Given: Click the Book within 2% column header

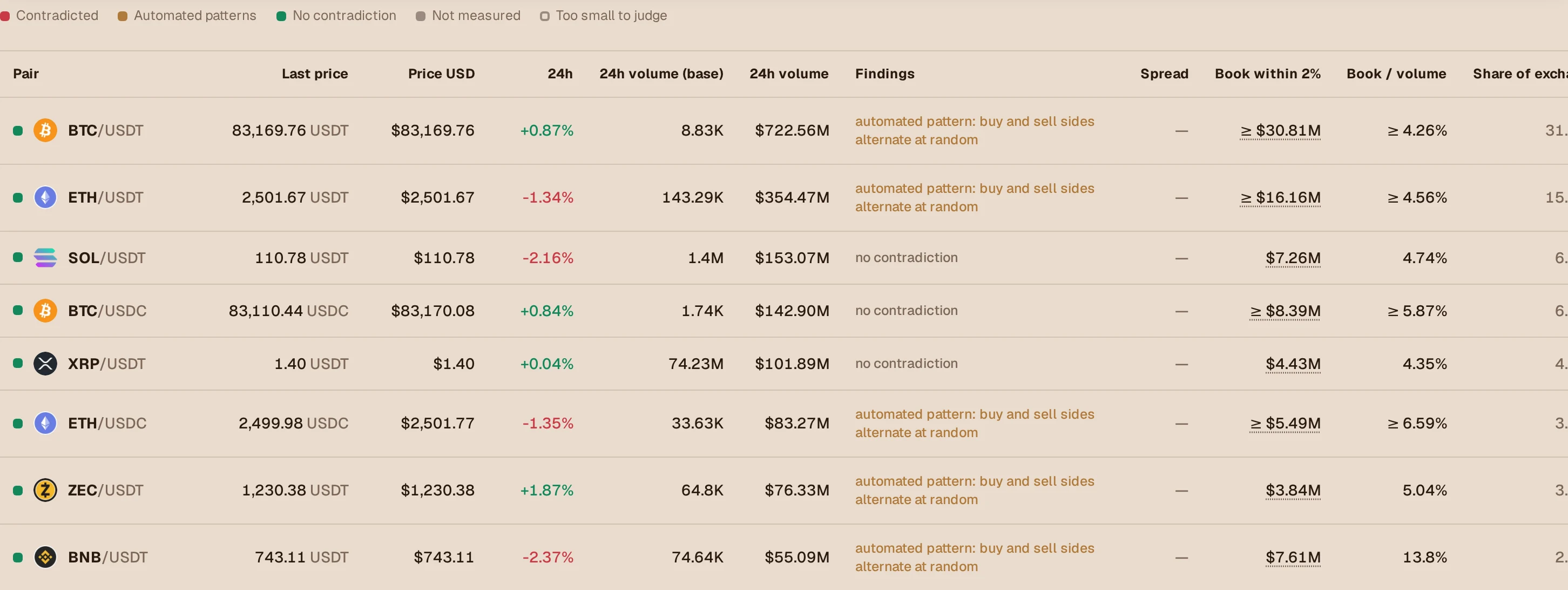Looking at the screenshot, I should pyautogui.click(x=1268, y=73).
